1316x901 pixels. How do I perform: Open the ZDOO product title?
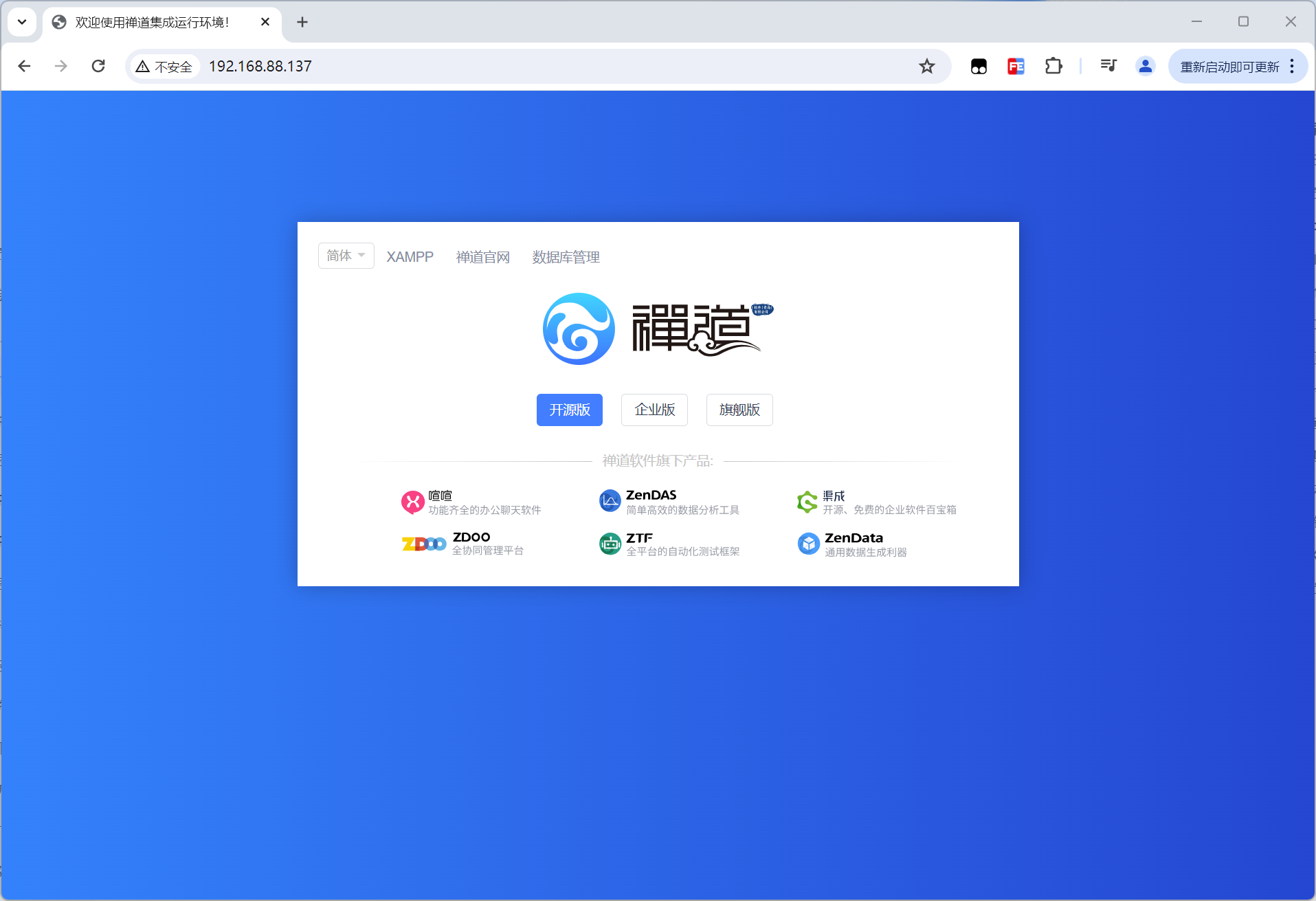[471, 537]
